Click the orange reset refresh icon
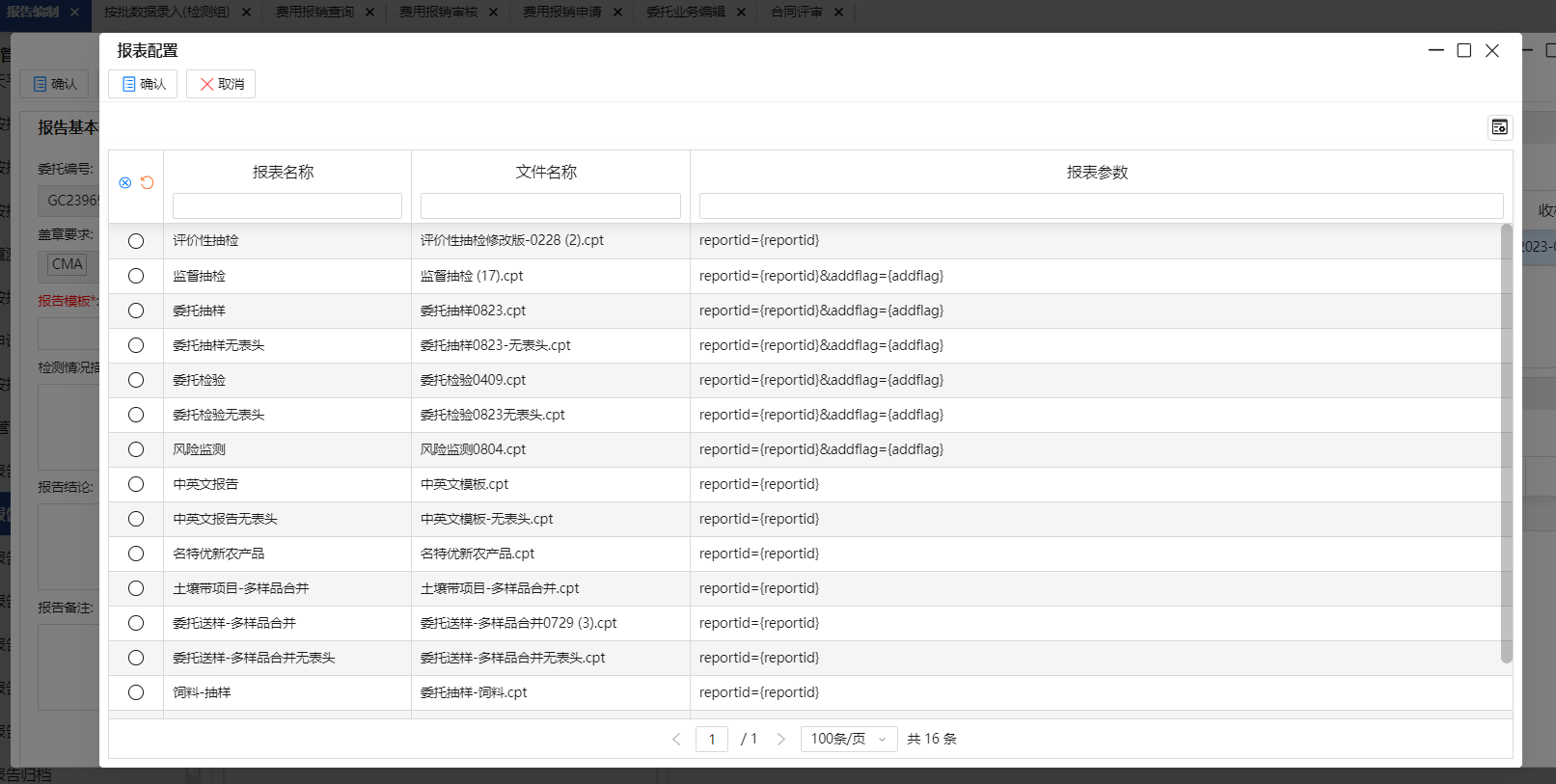The height and width of the screenshot is (784, 1556). coord(148,183)
